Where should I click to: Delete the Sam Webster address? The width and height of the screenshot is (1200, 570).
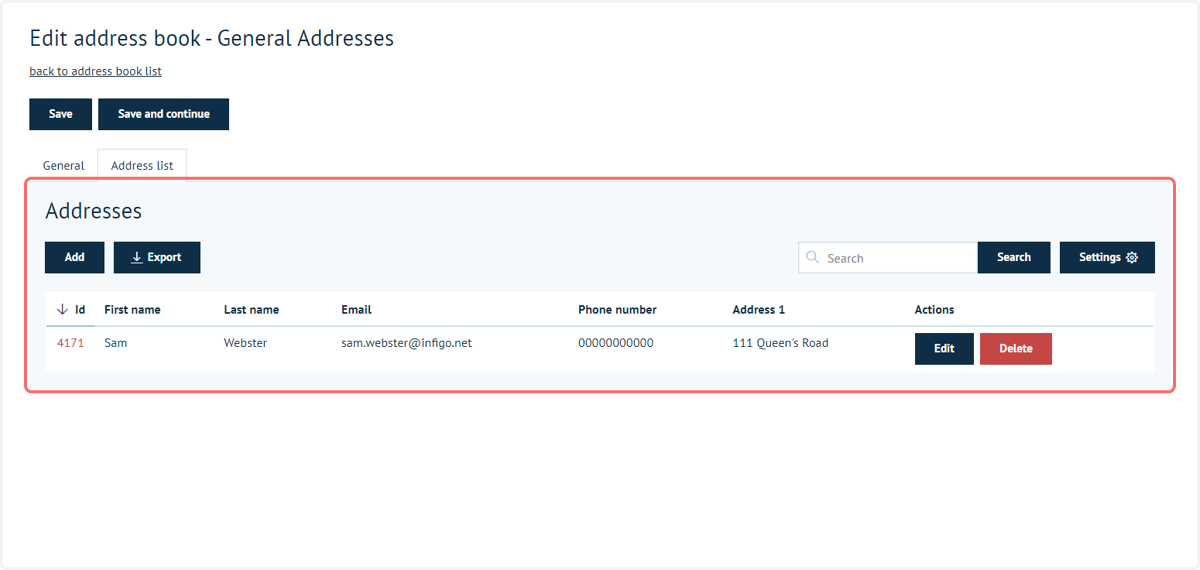pyautogui.click(x=1015, y=349)
